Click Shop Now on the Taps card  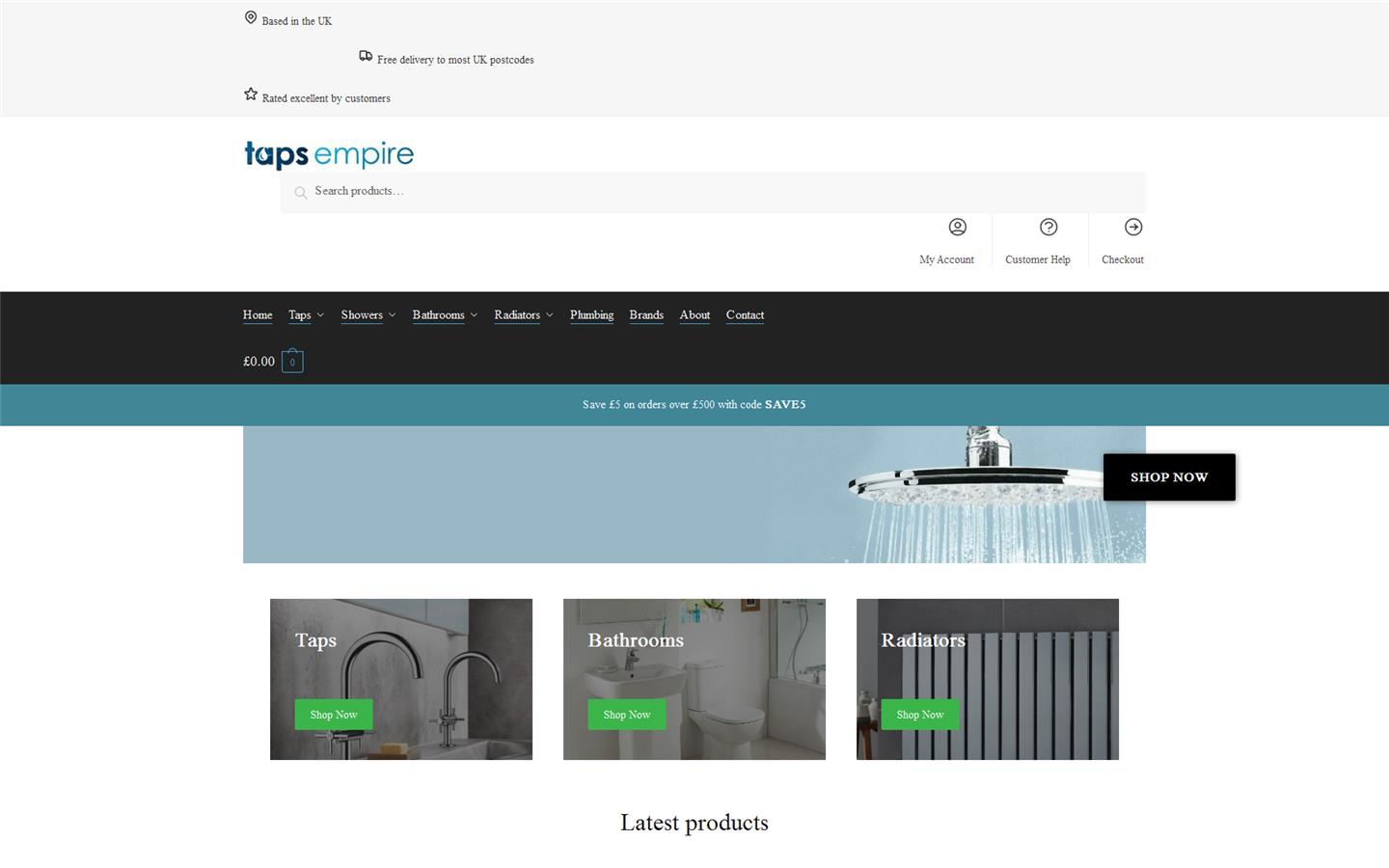click(x=334, y=715)
